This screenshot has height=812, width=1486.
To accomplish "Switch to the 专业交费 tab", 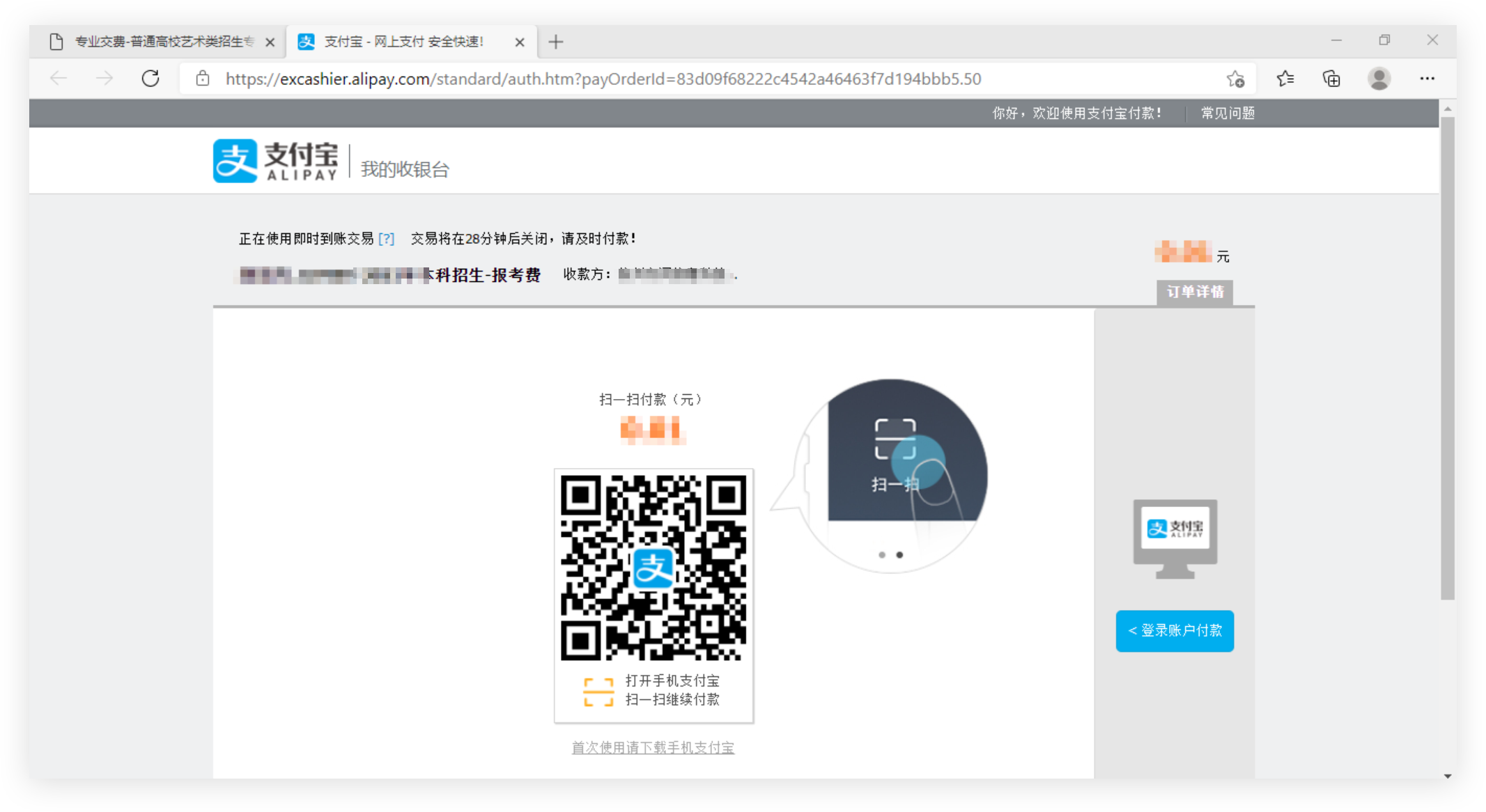I will point(157,42).
